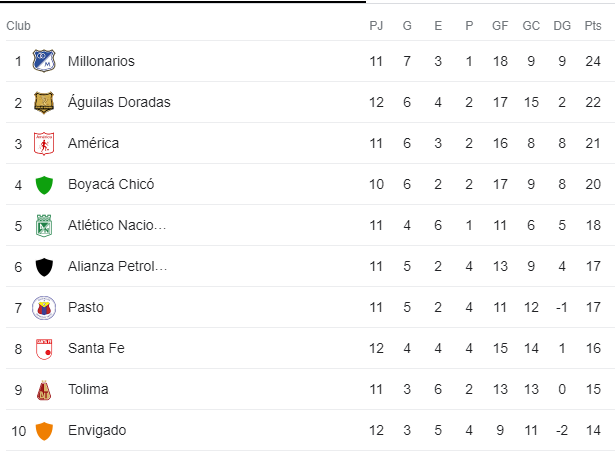
Task: Select the América red crest icon
Action: 44,144
